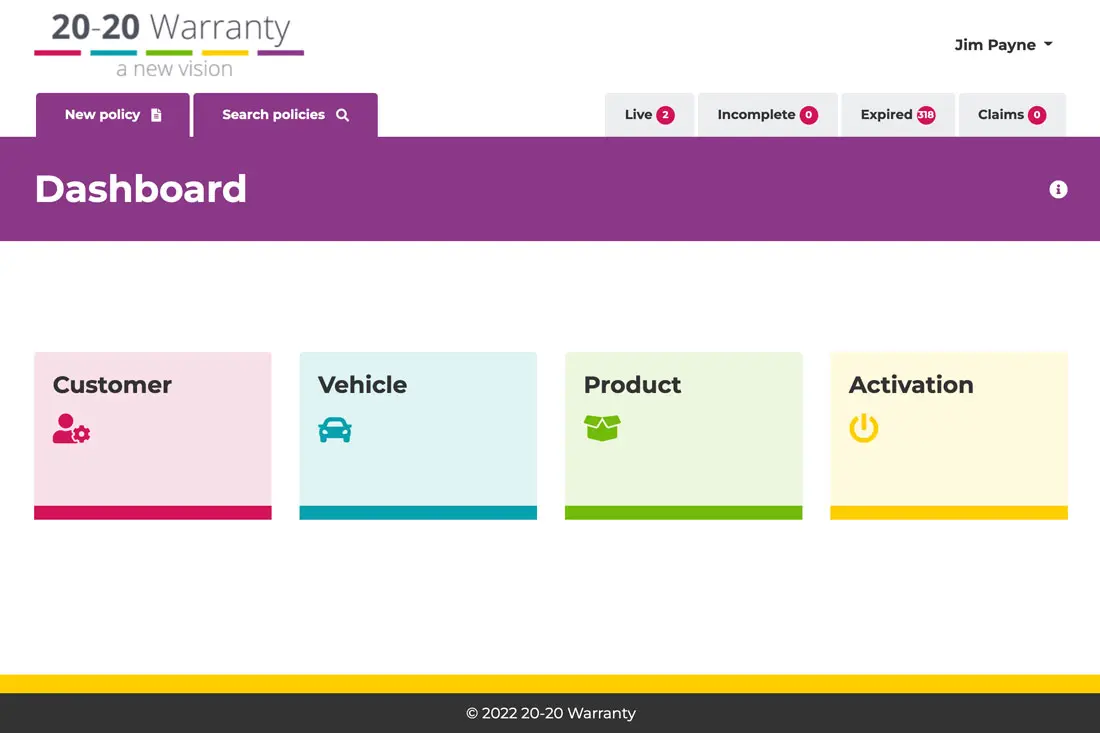Switch to the Live policies tab
The image size is (1100, 733).
[649, 115]
